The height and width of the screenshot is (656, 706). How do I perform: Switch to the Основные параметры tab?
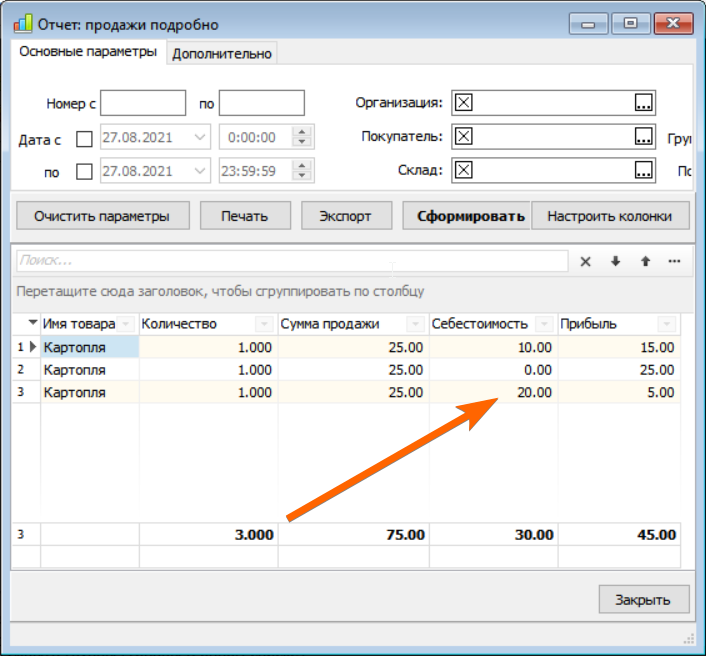88,51
